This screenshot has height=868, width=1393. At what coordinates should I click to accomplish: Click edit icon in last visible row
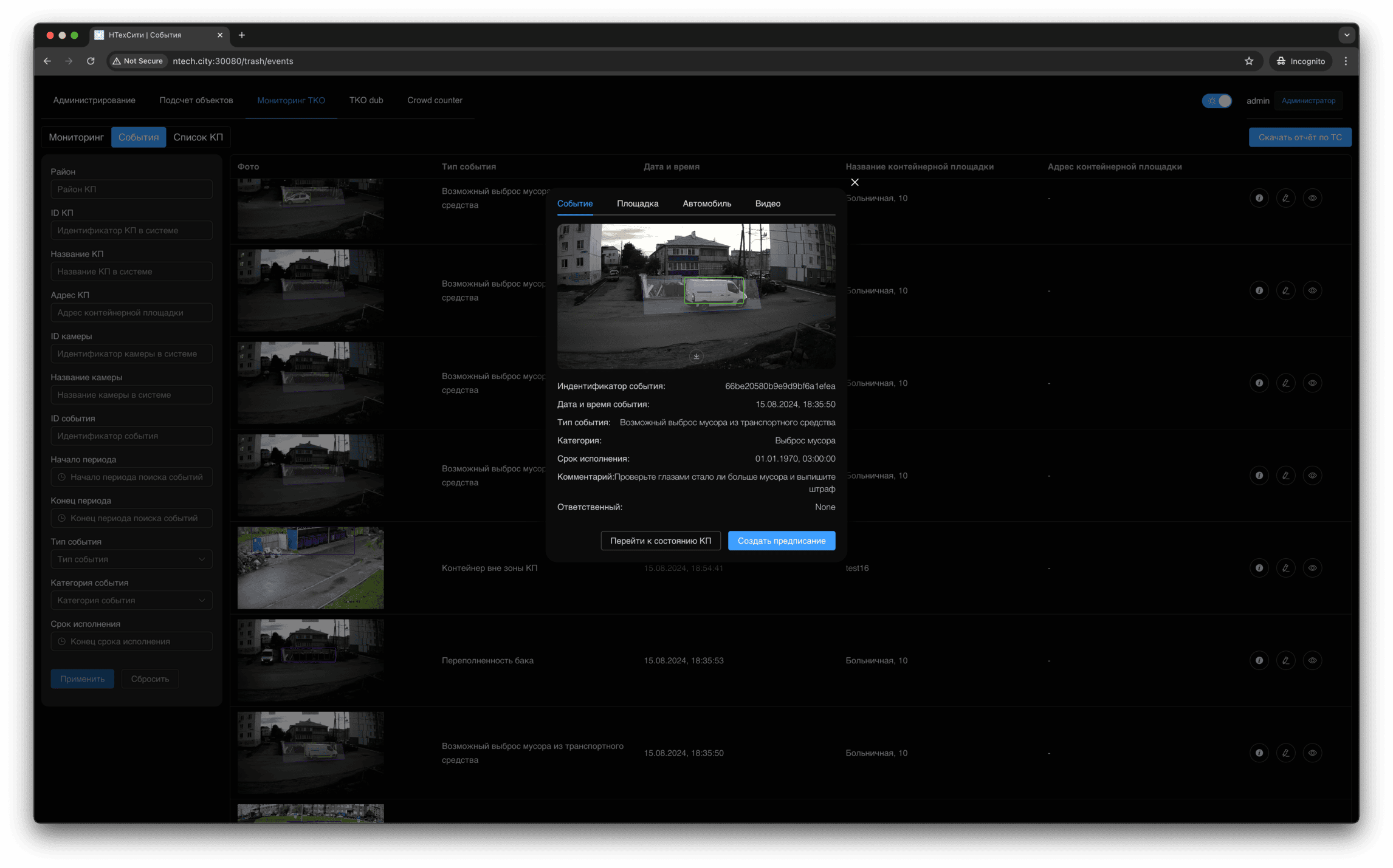(1285, 753)
